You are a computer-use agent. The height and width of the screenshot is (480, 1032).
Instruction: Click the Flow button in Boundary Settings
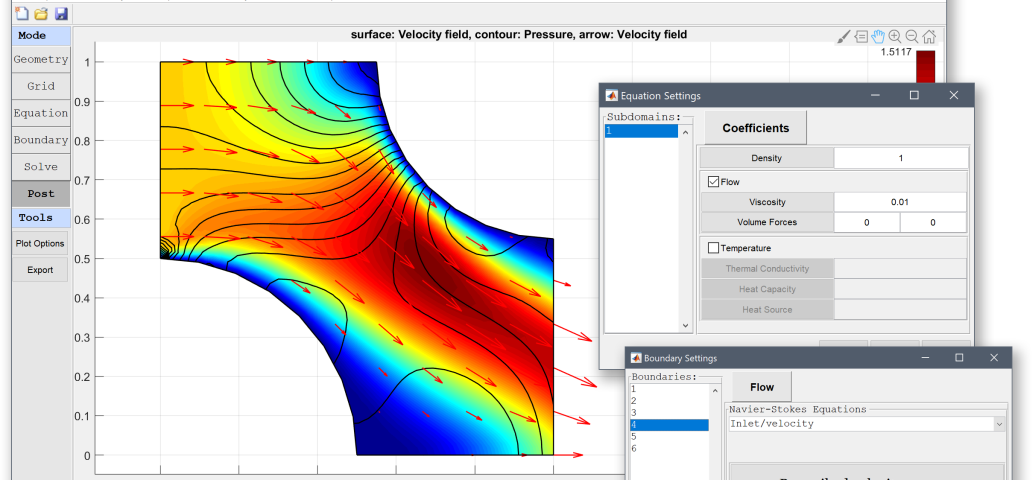coord(761,387)
